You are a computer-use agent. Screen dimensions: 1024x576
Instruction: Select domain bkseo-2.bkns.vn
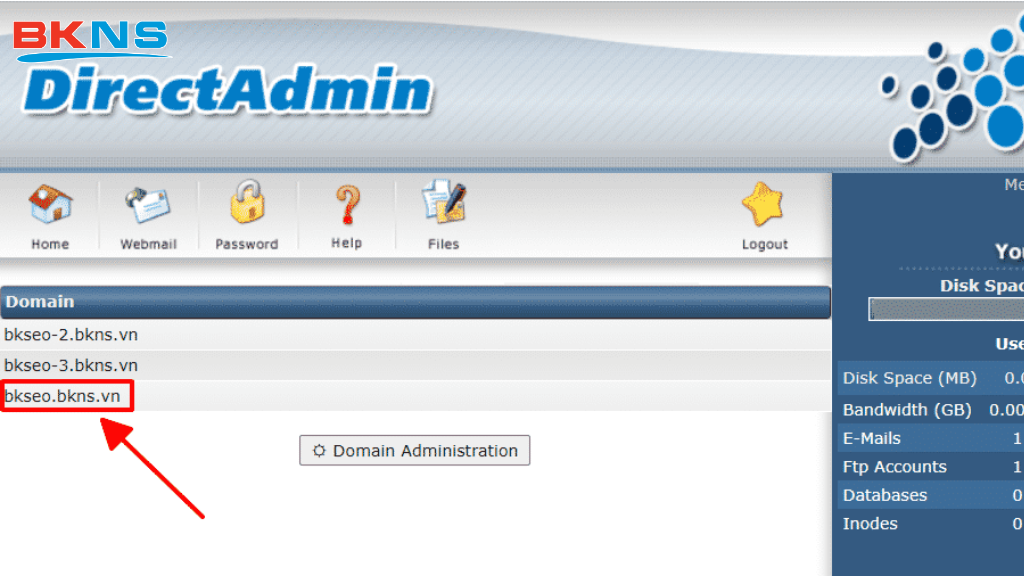point(71,335)
